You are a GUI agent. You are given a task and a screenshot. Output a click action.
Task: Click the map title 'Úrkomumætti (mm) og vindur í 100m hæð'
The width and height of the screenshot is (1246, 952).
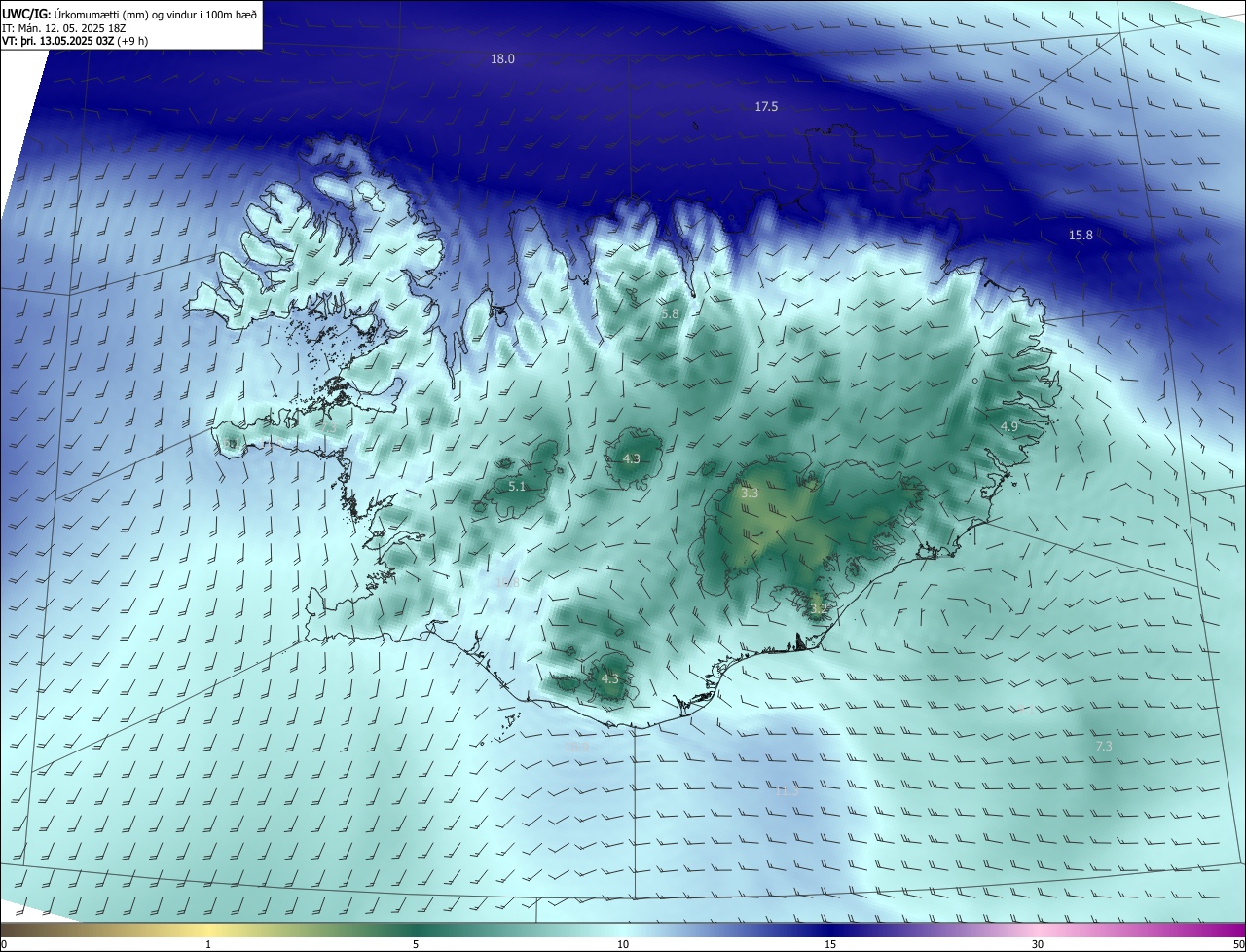[155, 14]
